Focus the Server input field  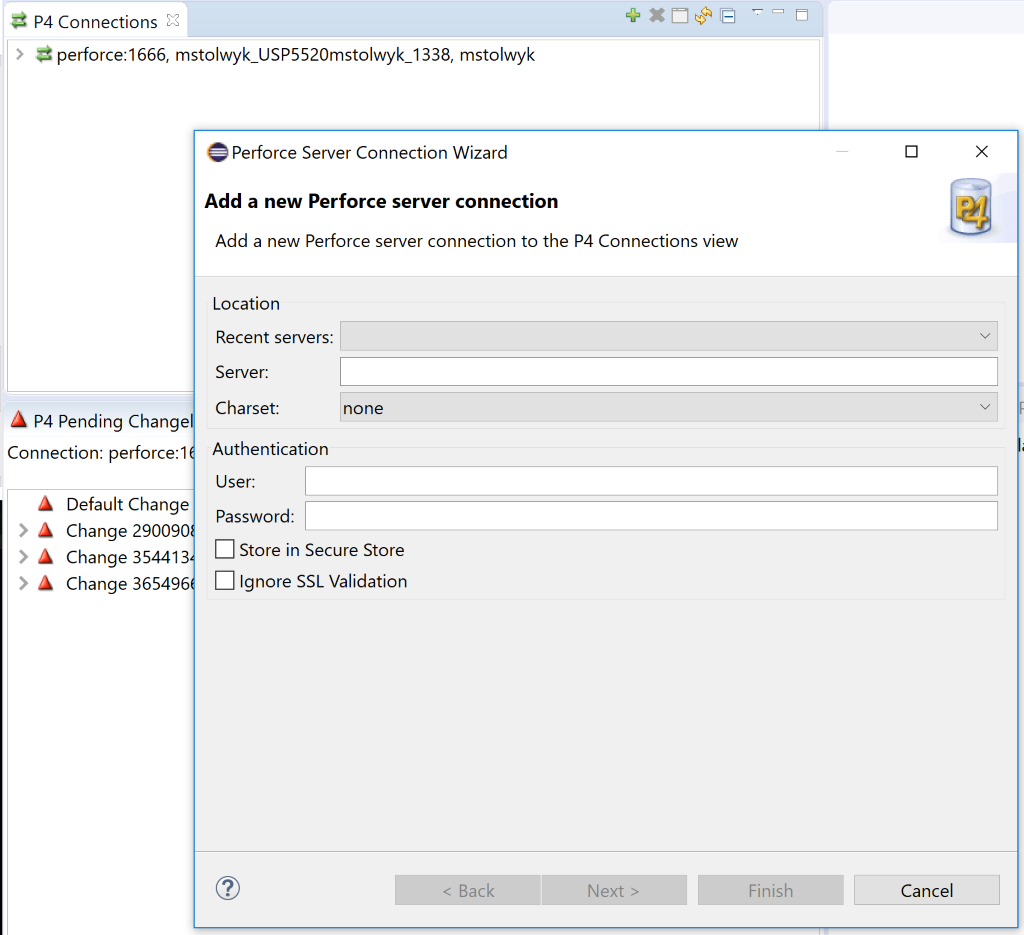[668, 372]
